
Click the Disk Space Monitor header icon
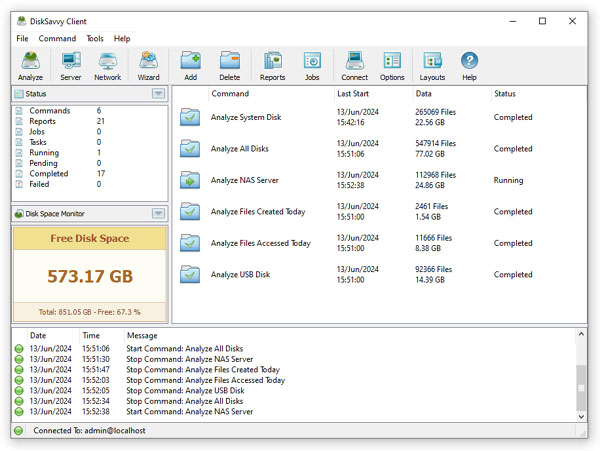(x=19, y=213)
